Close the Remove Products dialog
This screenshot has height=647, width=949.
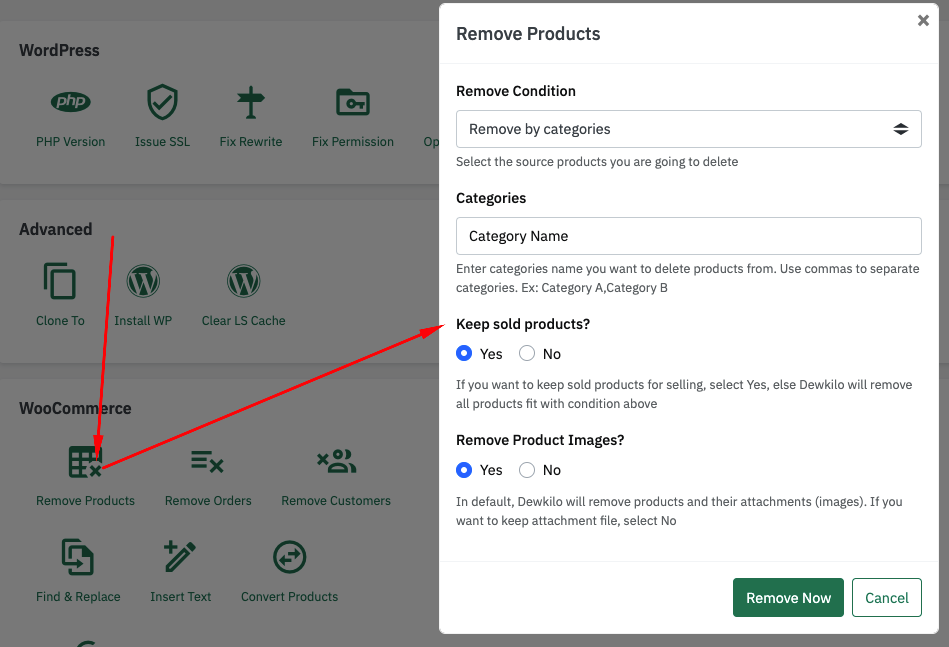(x=923, y=21)
